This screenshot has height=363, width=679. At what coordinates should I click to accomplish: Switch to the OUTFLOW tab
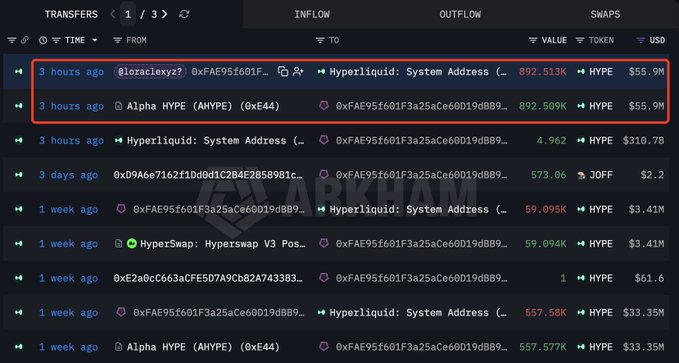click(x=460, y=14)
